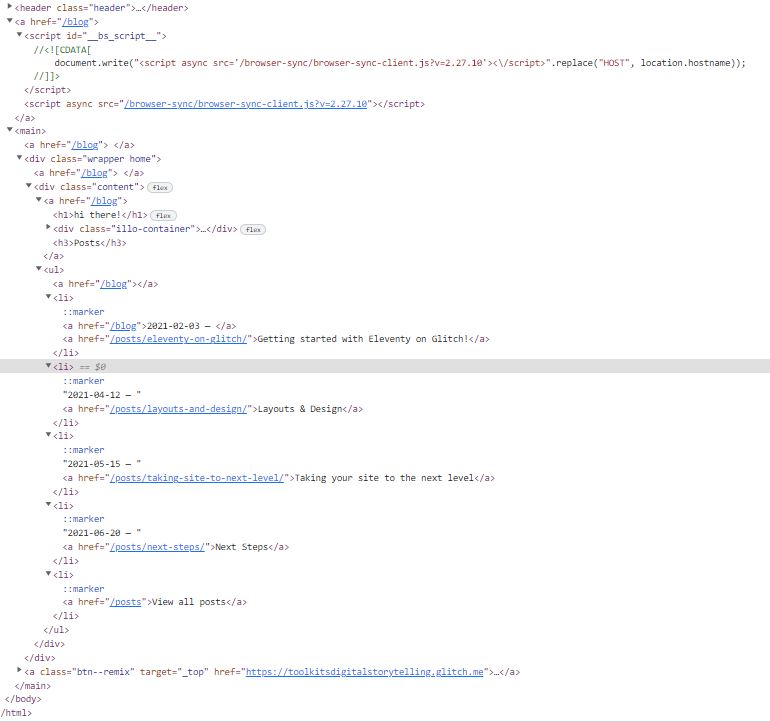Select the "Taking your site to the next level" text
This screenshot has width=770, height=722.
coord(384,478)
